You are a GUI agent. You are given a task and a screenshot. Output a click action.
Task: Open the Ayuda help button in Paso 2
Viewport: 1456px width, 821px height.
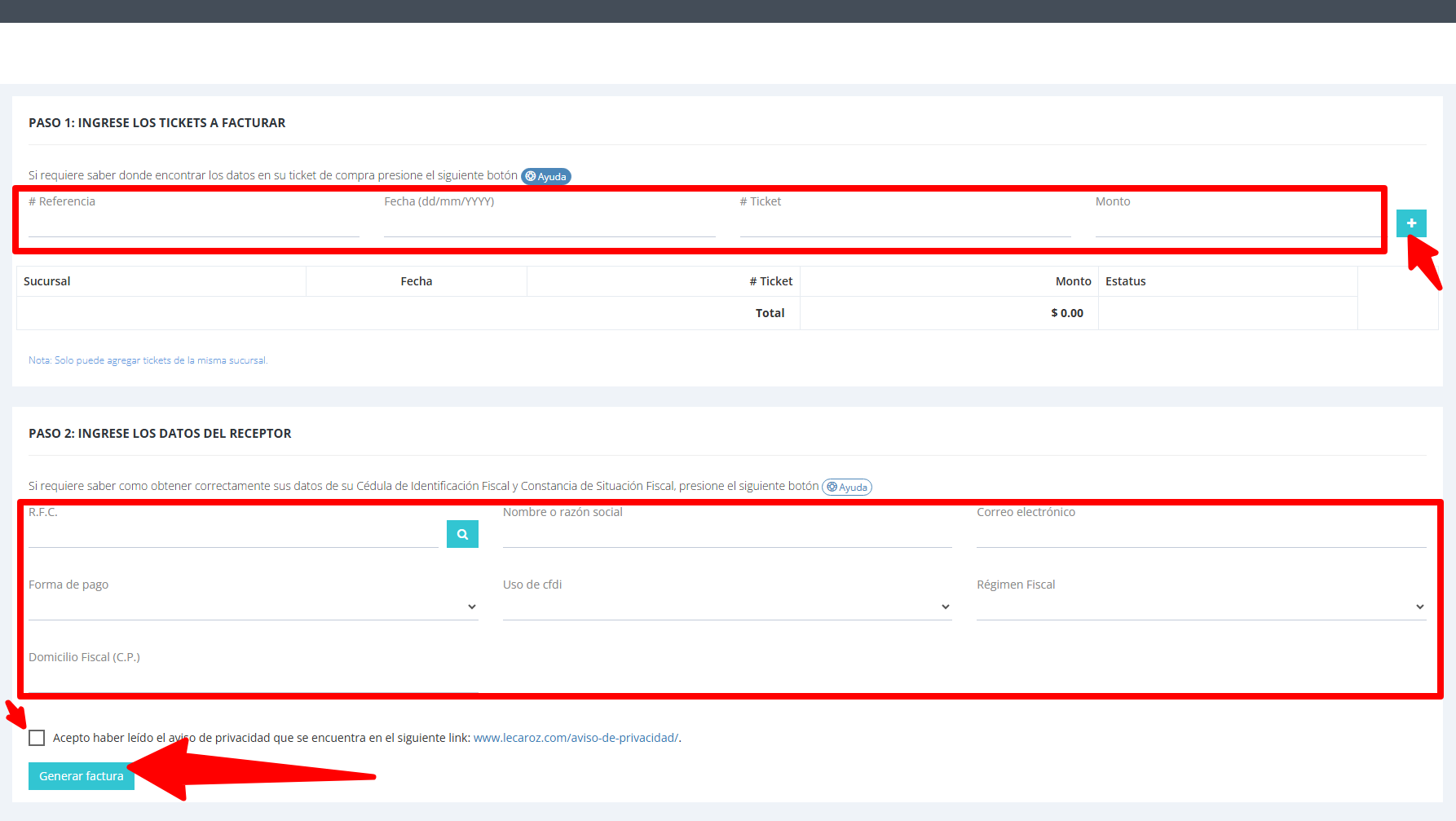click(847, 487)
